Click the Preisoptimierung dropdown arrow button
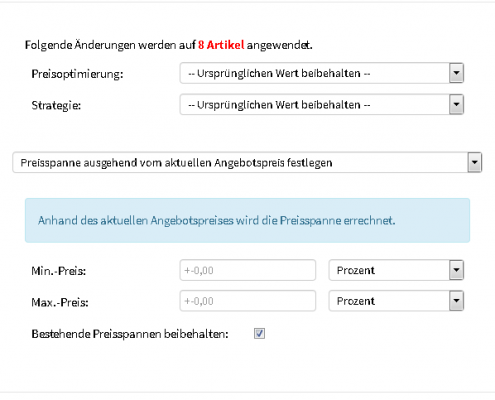This screenshot has height=400, width=495. tap(456, 73)
